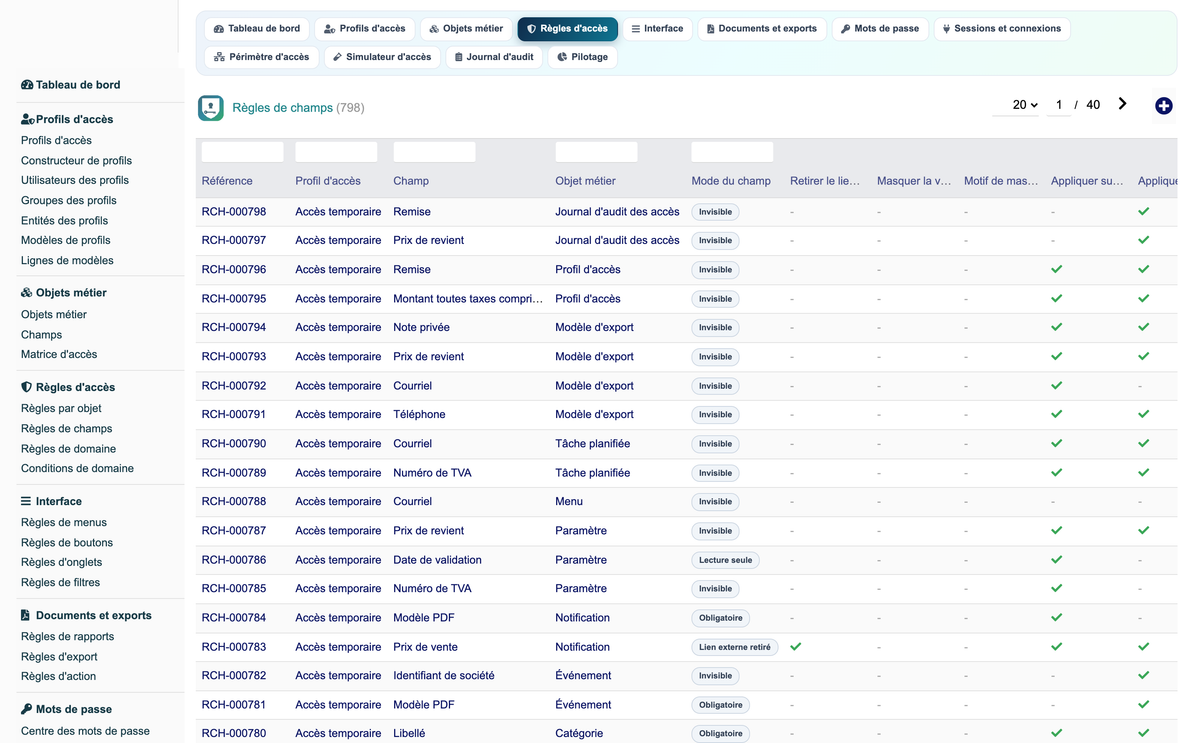Open Règles d'export in the sidebar

(x=59, y=657)
